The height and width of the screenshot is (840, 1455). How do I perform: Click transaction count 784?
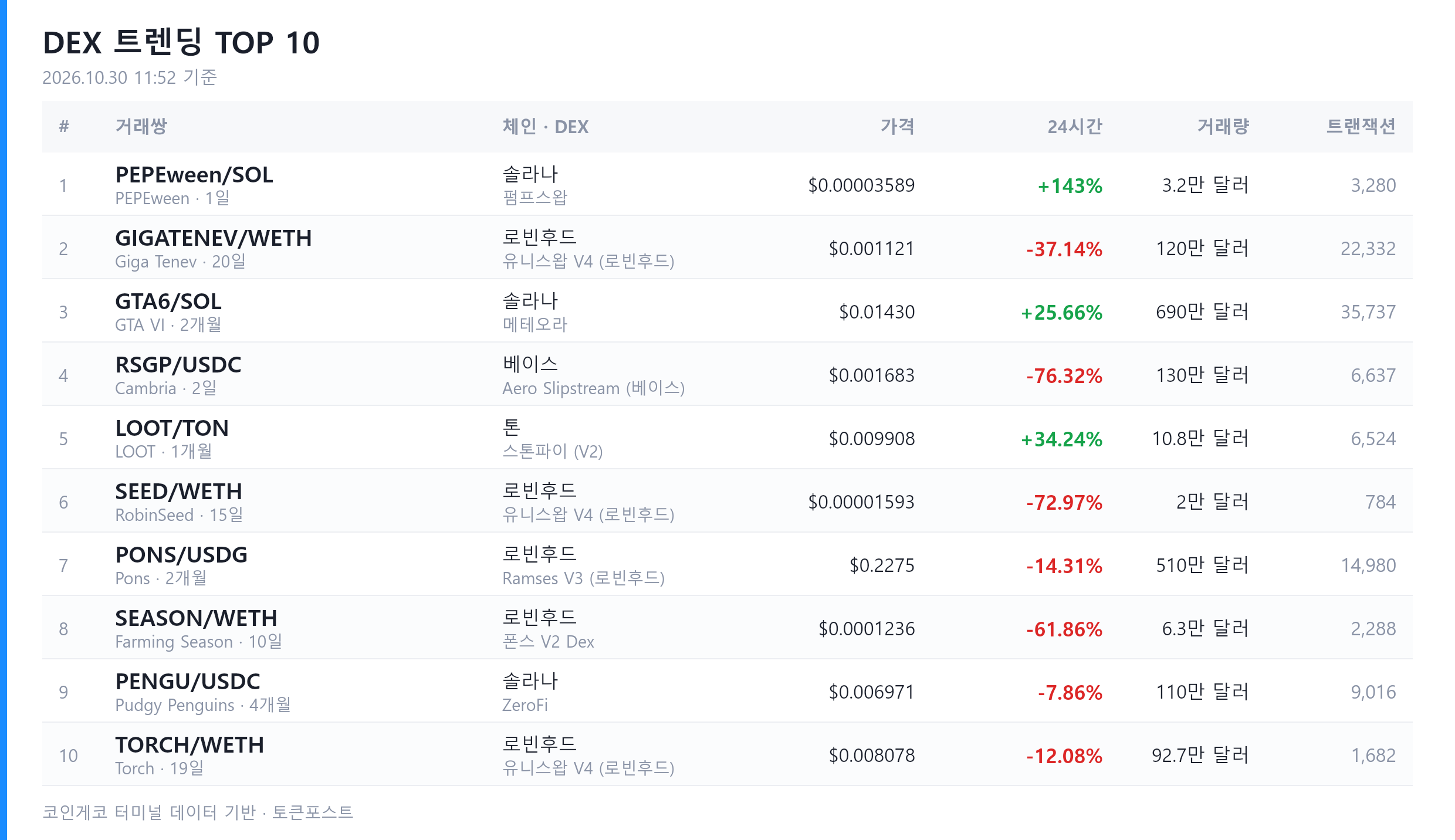[x=1380, y=502]
